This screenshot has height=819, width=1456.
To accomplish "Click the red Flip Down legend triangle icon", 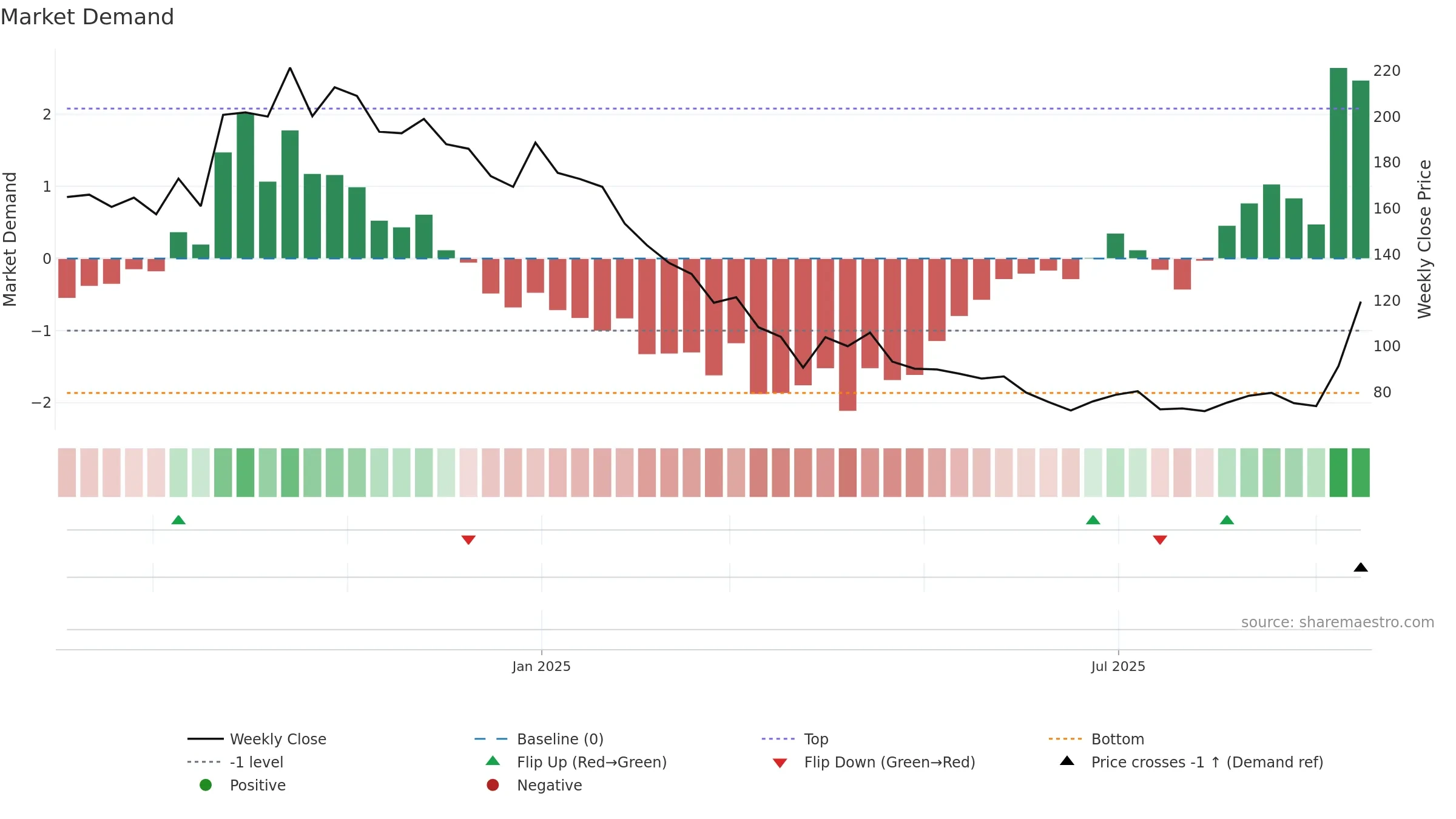I will point(780,763).
